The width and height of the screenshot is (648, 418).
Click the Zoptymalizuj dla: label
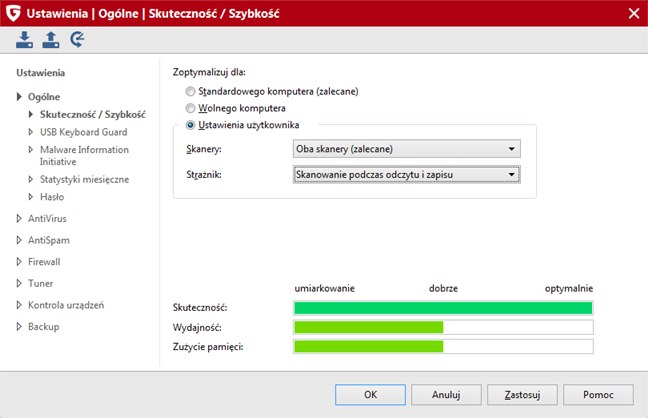point(209,72)
